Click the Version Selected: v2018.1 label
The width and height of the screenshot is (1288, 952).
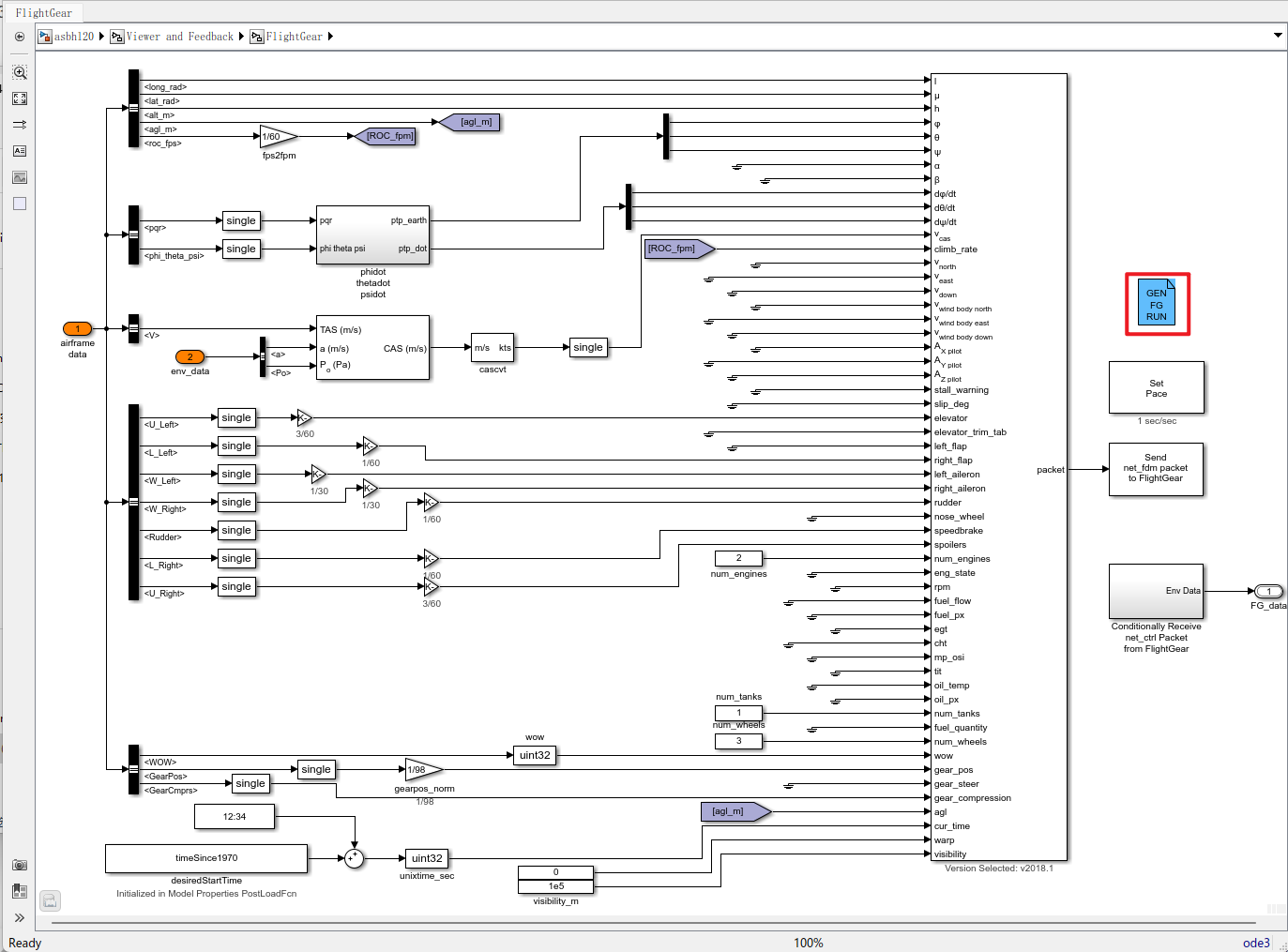[x=999, y=869]
